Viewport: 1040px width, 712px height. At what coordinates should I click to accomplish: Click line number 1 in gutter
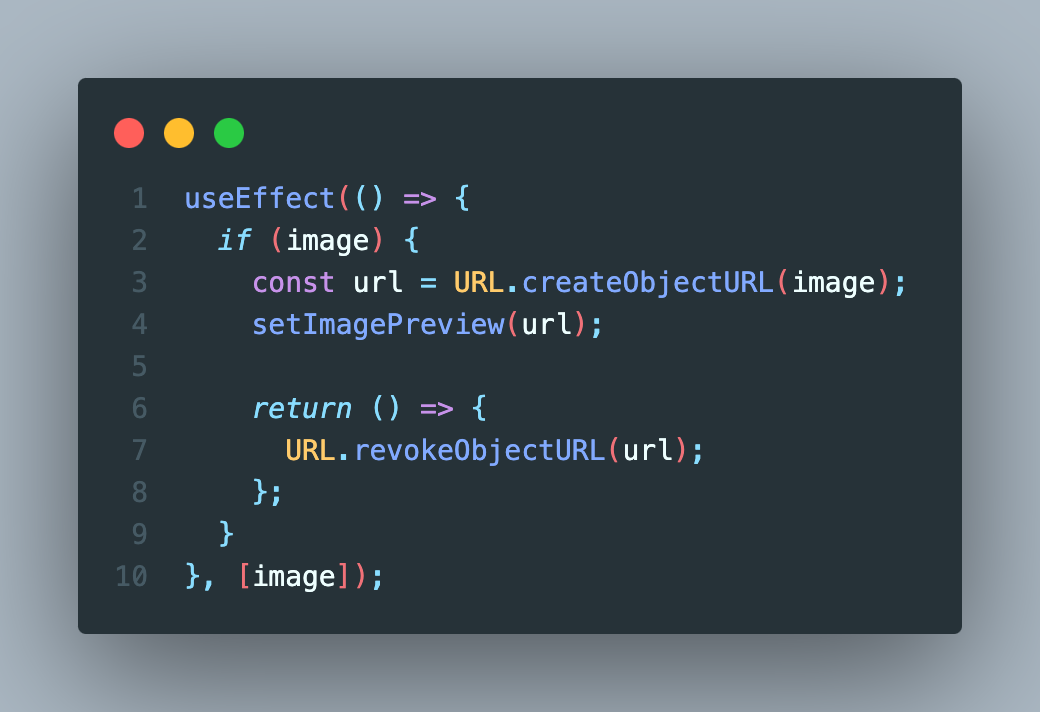tap(139, 198)
